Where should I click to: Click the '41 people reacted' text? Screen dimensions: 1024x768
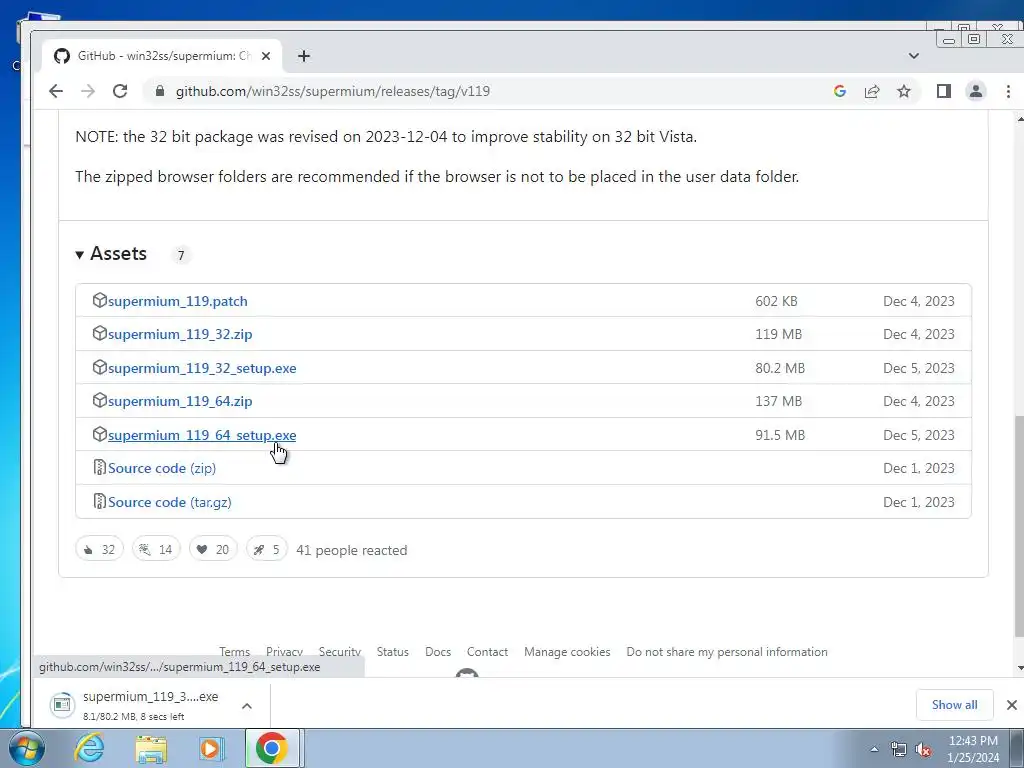(x=351, y=551)
